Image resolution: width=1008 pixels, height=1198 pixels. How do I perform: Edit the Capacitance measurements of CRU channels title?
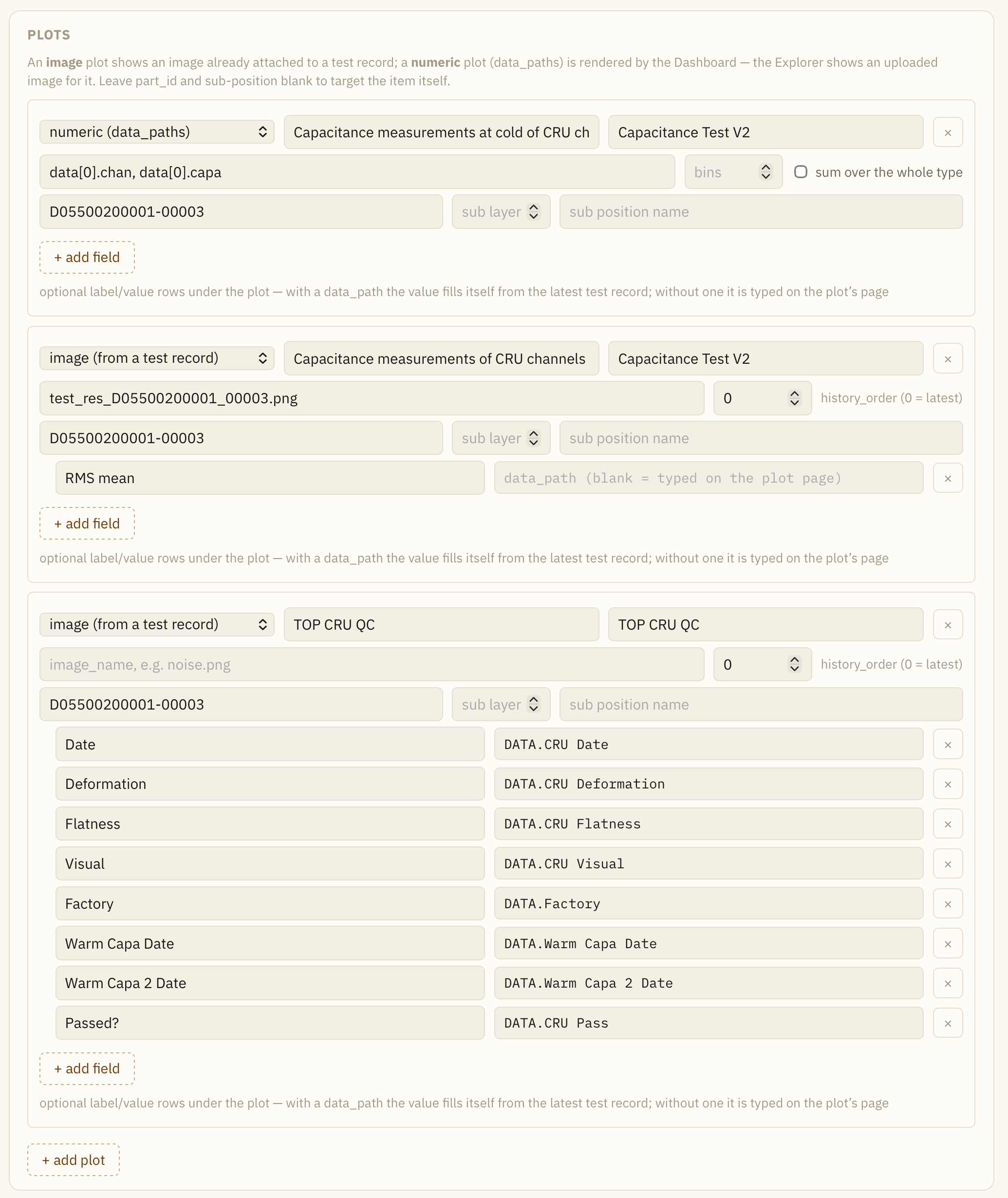(441, 358)
